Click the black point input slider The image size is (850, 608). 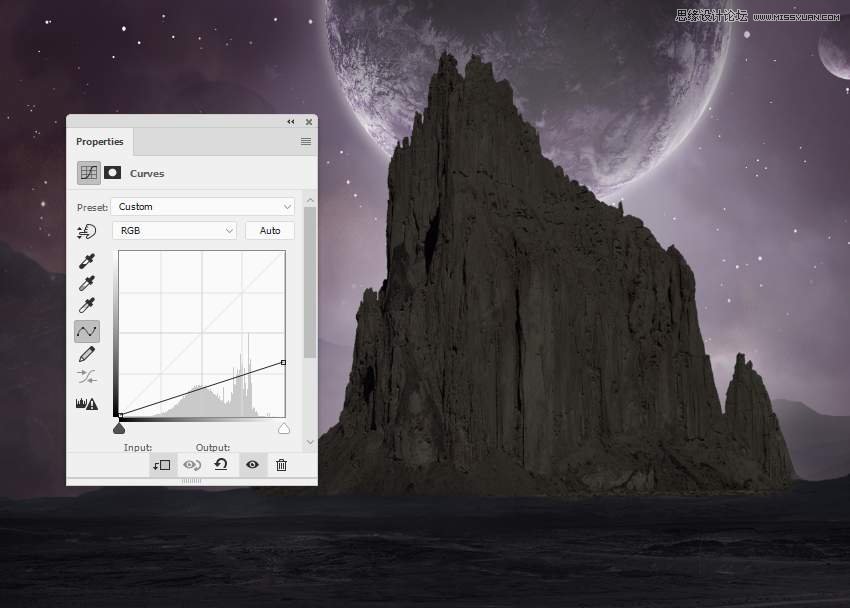click(x=119, y=429)
